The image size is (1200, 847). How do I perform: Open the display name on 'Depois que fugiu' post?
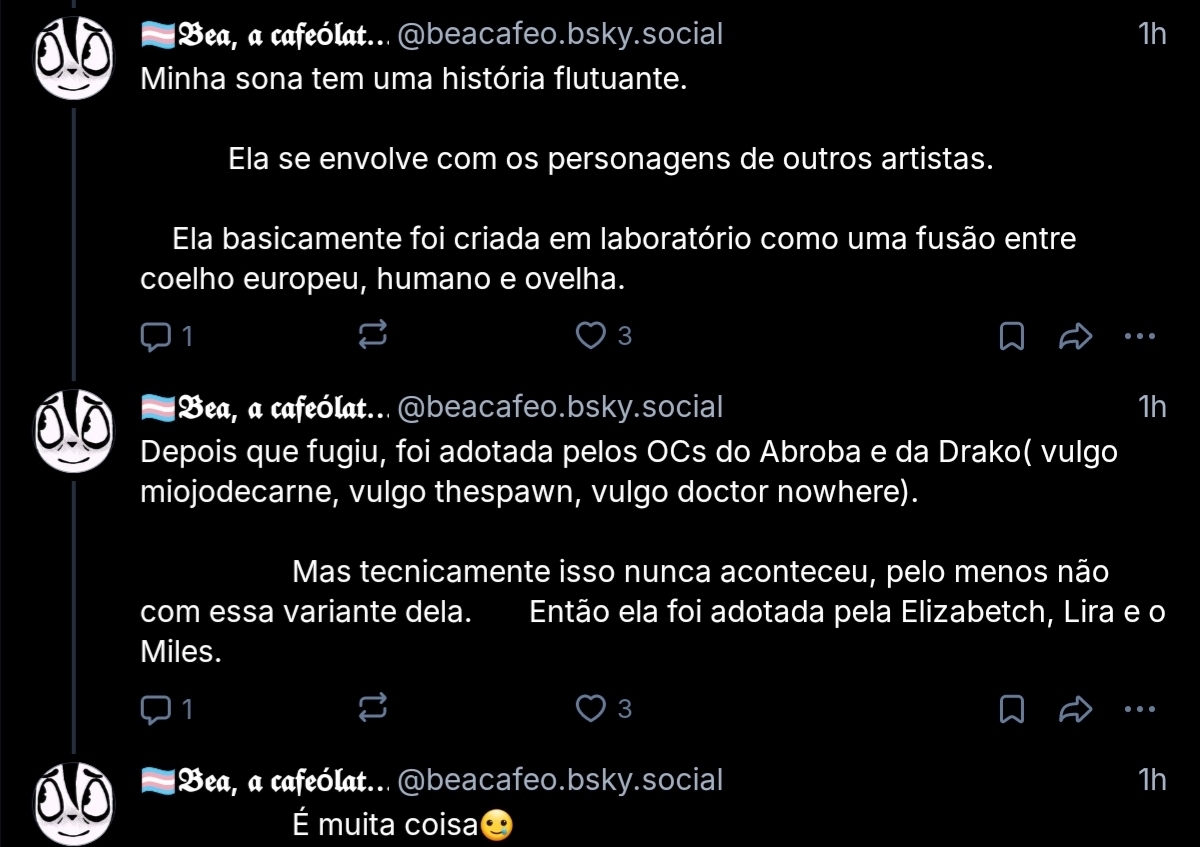click(x=265, y=408)
